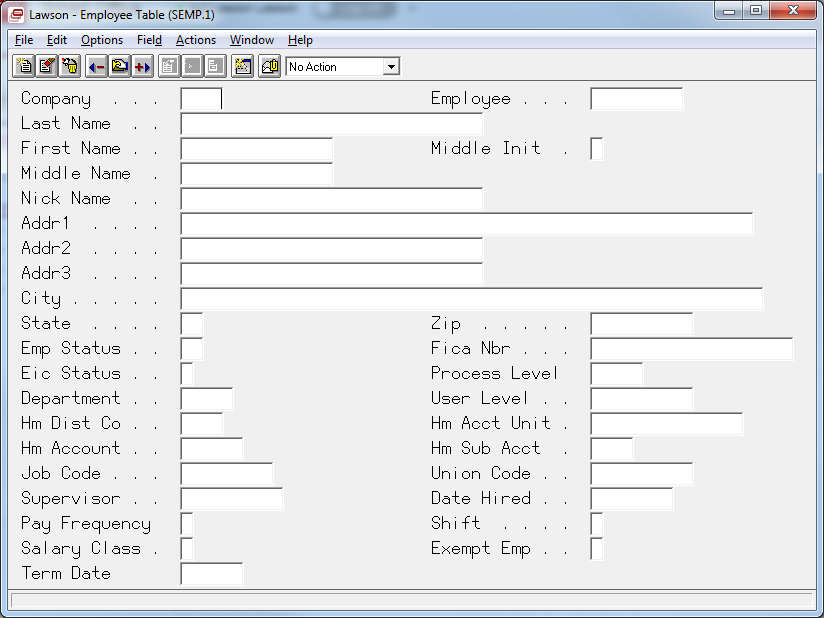The width and height of the screenshot is (824, 618).
Task: Select the Salary Class field
Action: point(187,548)
